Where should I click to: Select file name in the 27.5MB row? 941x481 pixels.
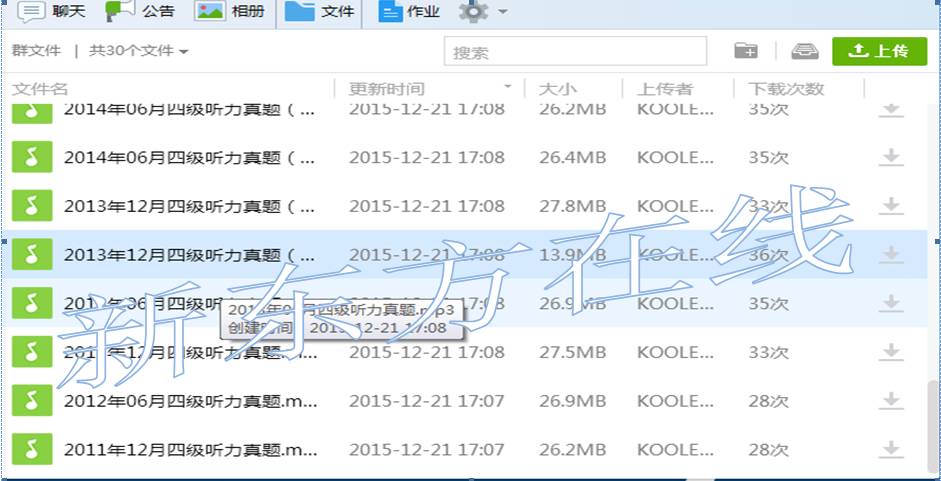(190, 352)
